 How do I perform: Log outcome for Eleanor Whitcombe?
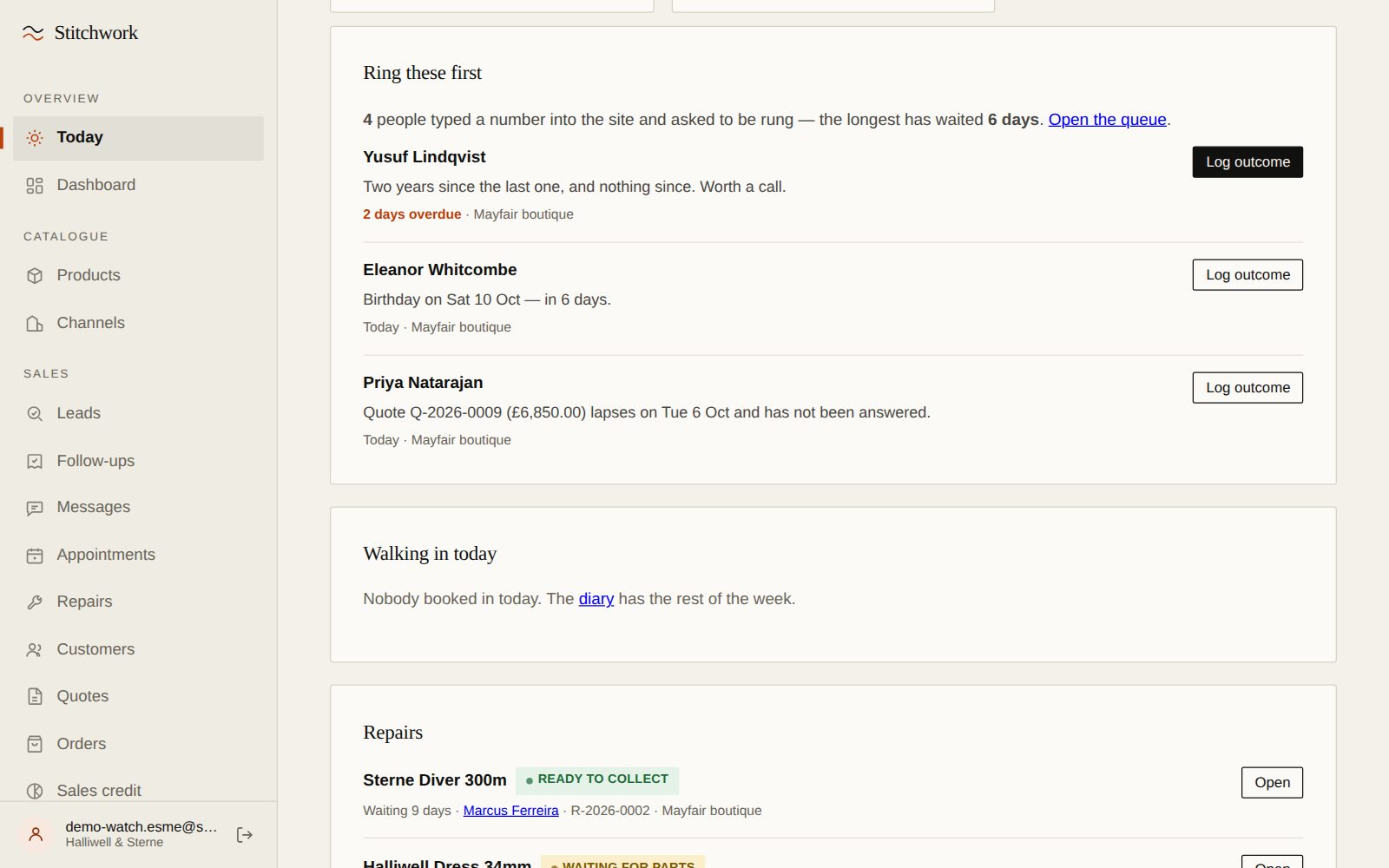click(x=1247, y=275)
